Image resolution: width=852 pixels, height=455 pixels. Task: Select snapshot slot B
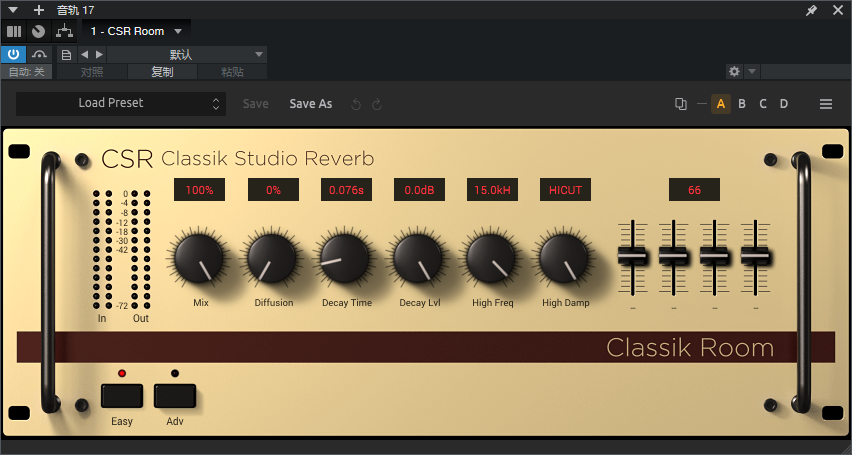coord(742,104)
